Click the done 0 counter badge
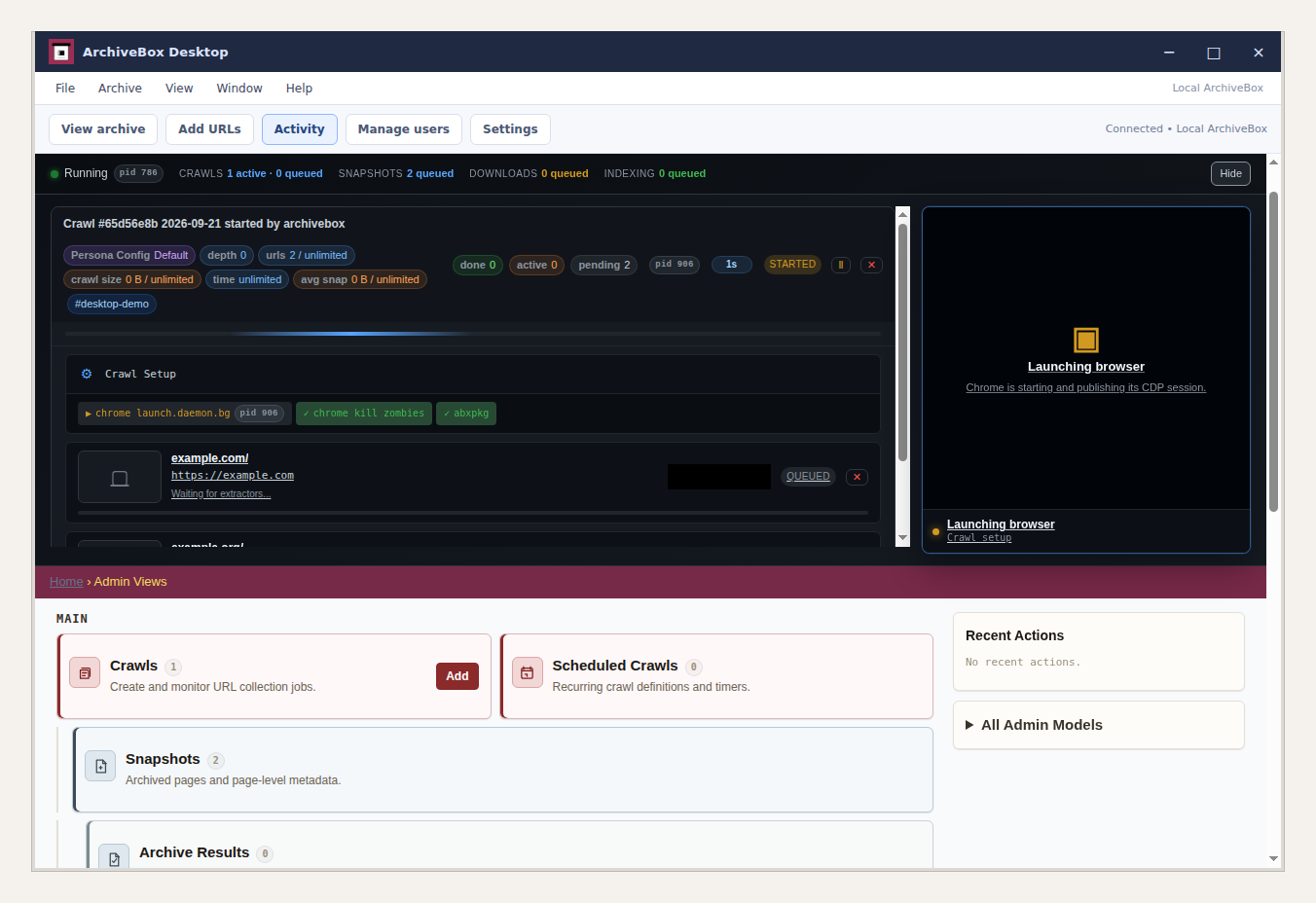 tap(478, 265)
